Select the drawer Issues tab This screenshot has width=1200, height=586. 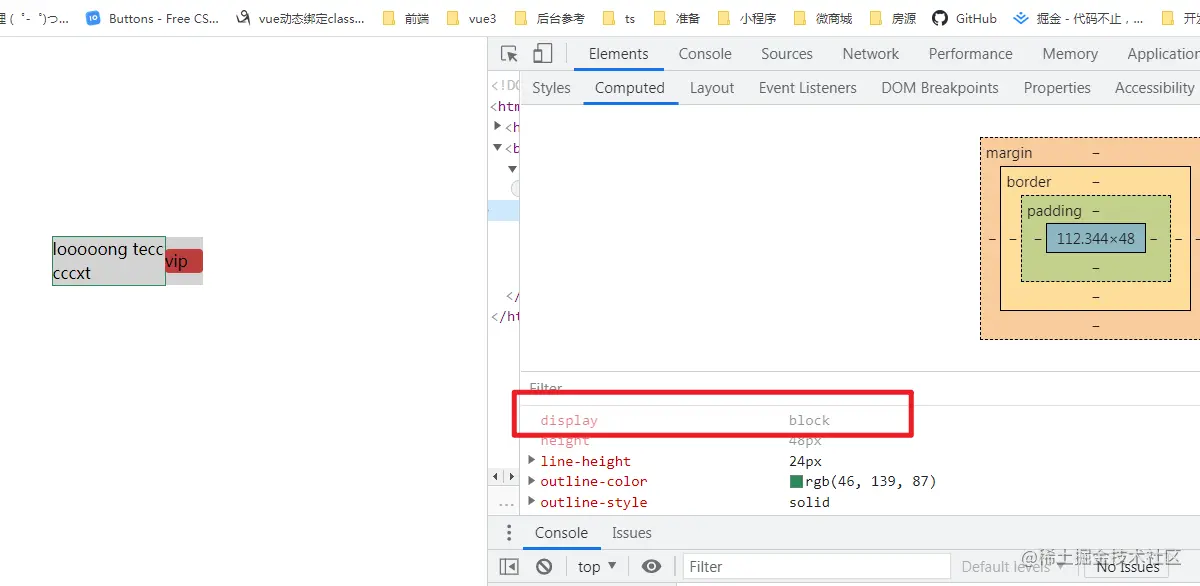click(632, 533)
